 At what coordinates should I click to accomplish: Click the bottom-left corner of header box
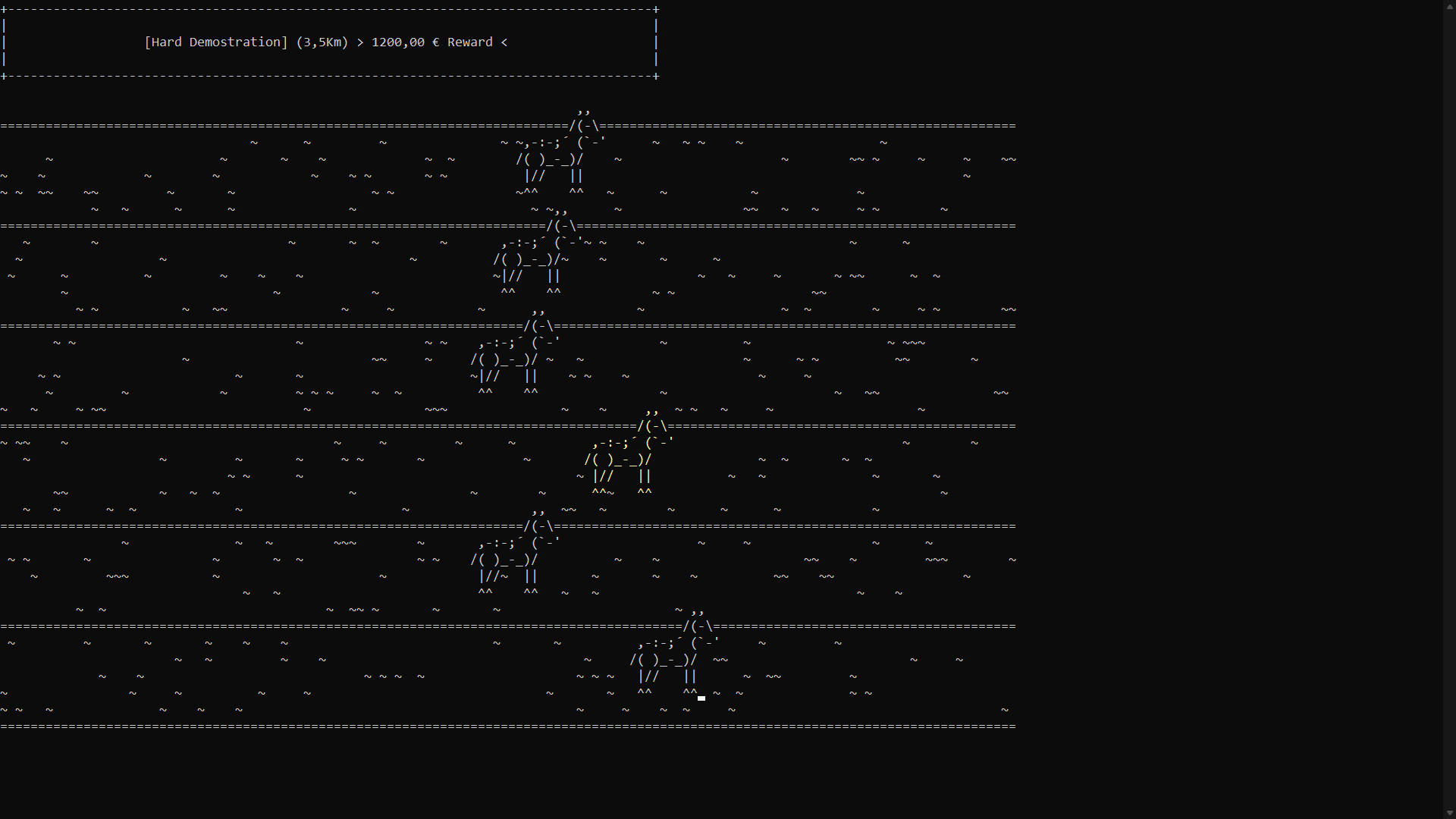pos(4,76)
